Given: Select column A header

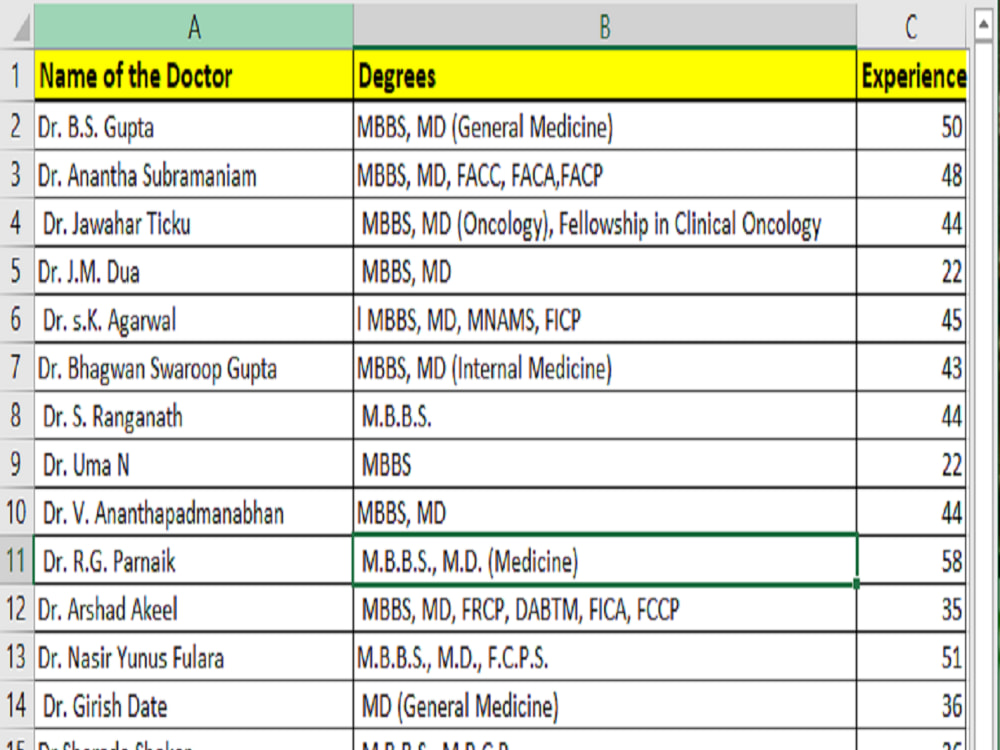Looking at the screenshot, I should (x=194, y=27).
